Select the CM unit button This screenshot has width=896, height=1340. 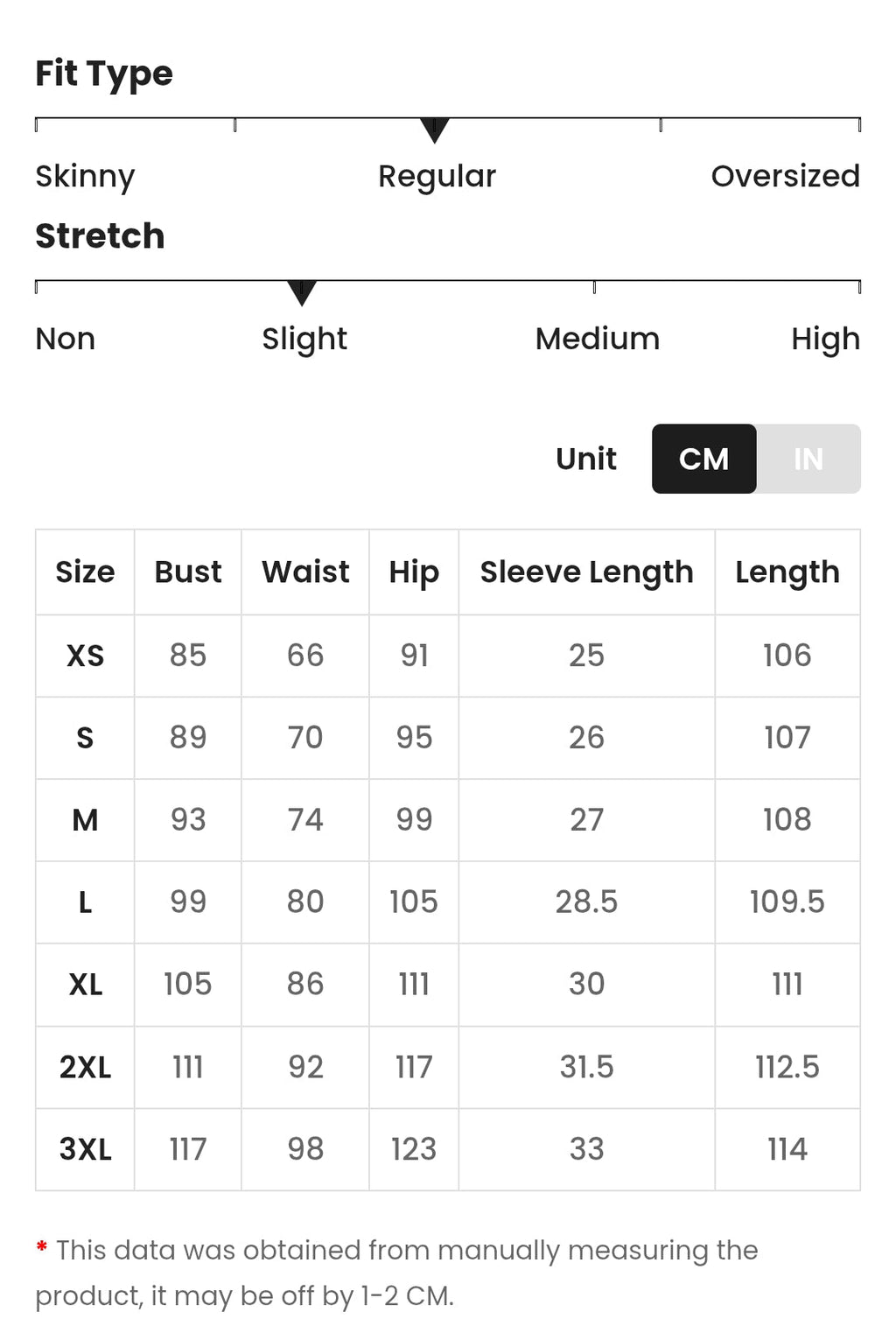[704, 459]
